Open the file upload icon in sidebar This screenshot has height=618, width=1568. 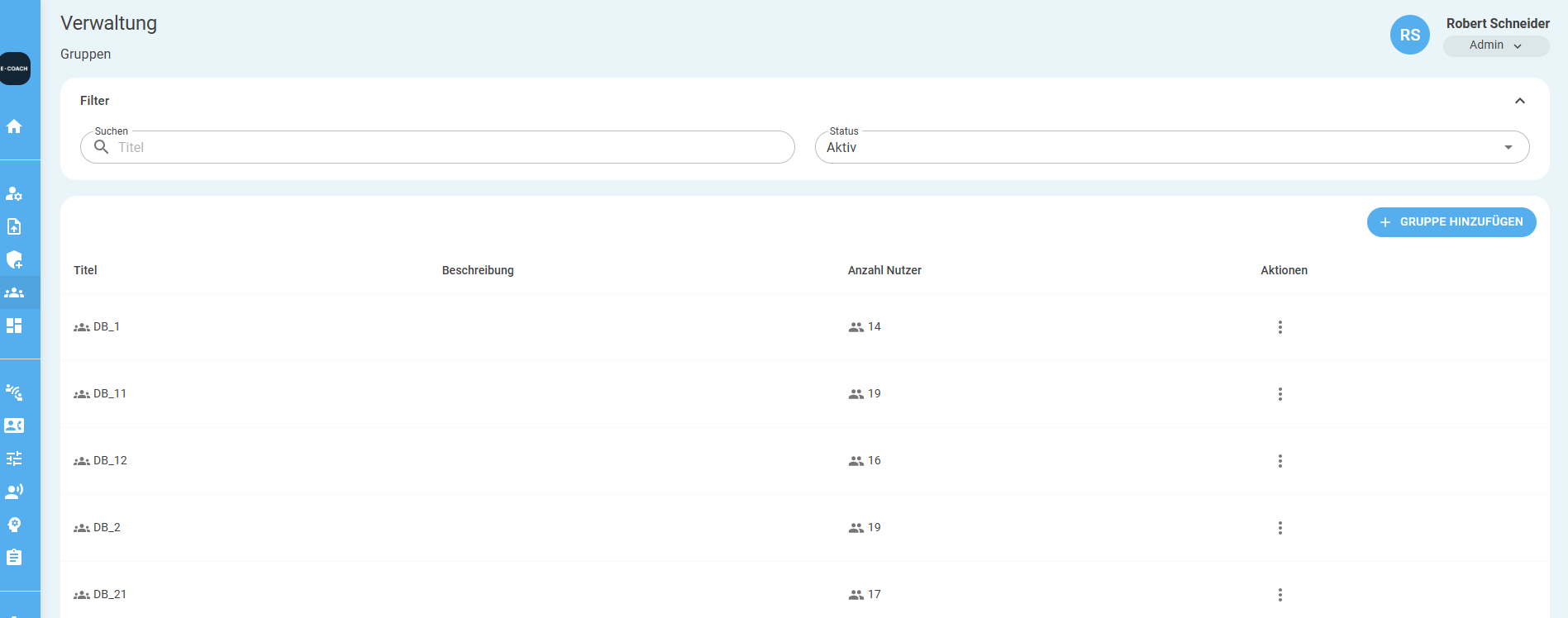click(x=14, y=226)
